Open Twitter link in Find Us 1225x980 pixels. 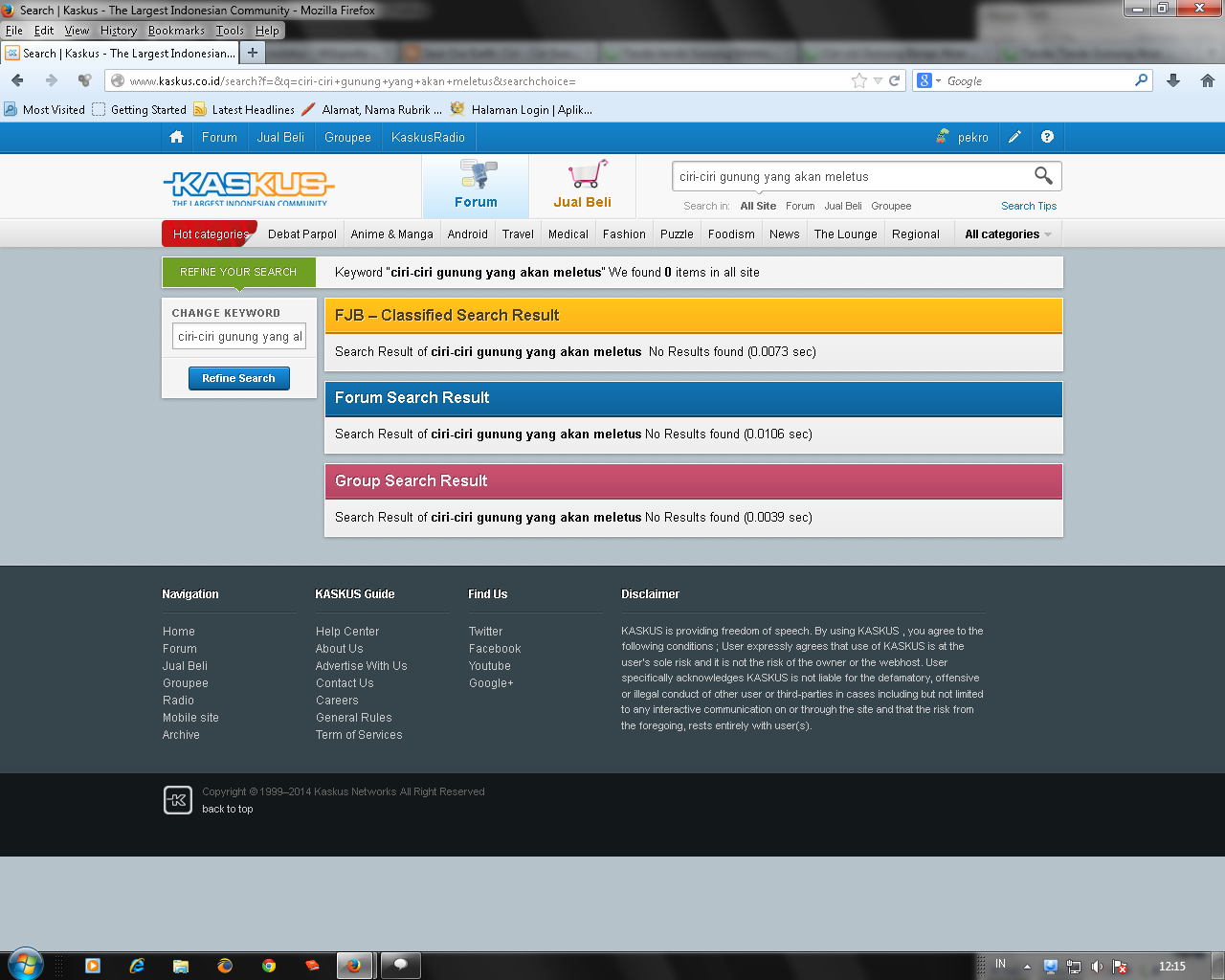tap(485, 632)
